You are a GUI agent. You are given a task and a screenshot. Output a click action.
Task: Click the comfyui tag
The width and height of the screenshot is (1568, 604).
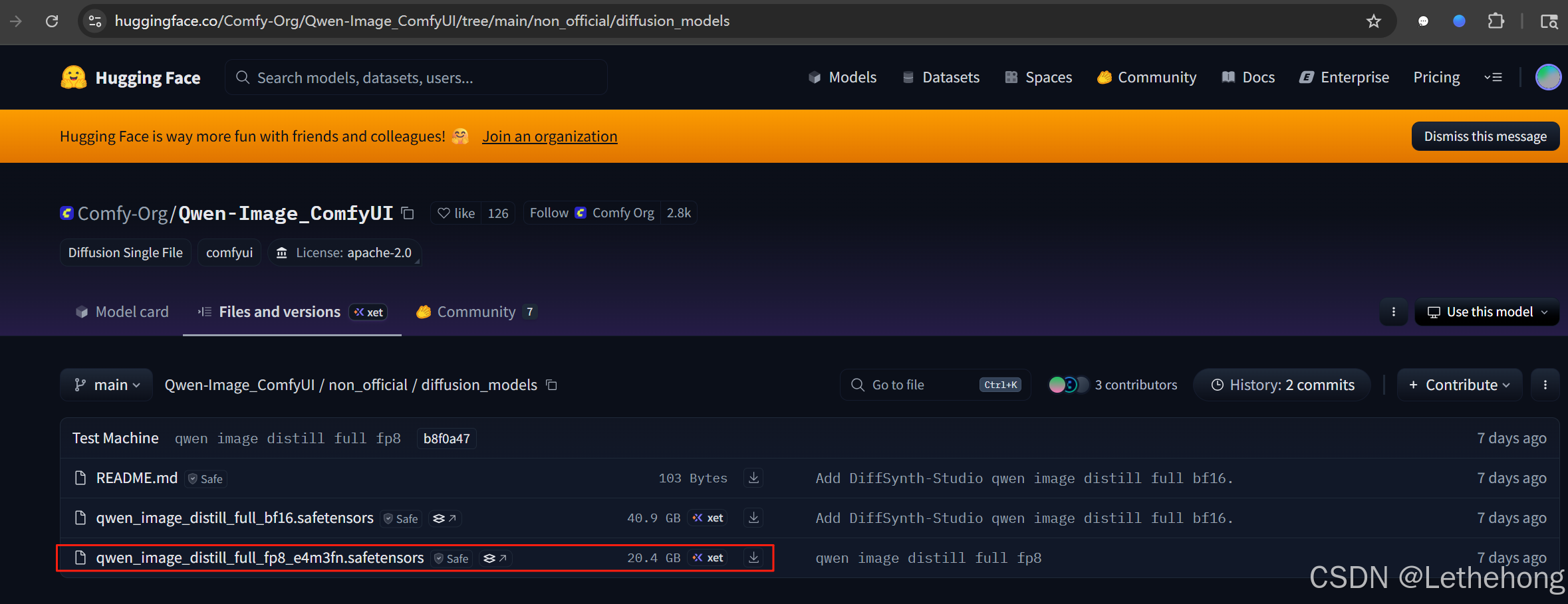click(x=229, y=252)
